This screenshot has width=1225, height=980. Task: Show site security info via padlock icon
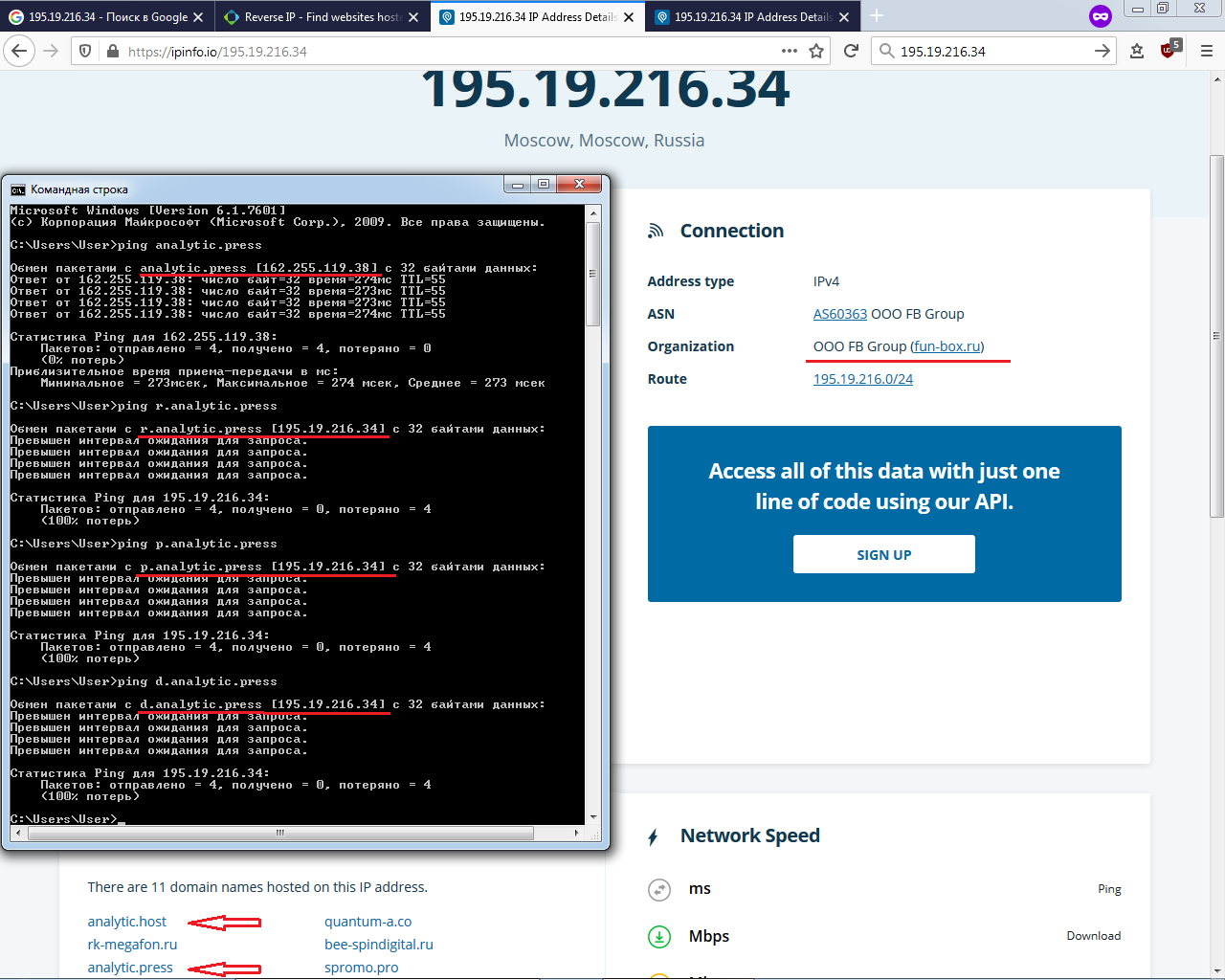113,51
